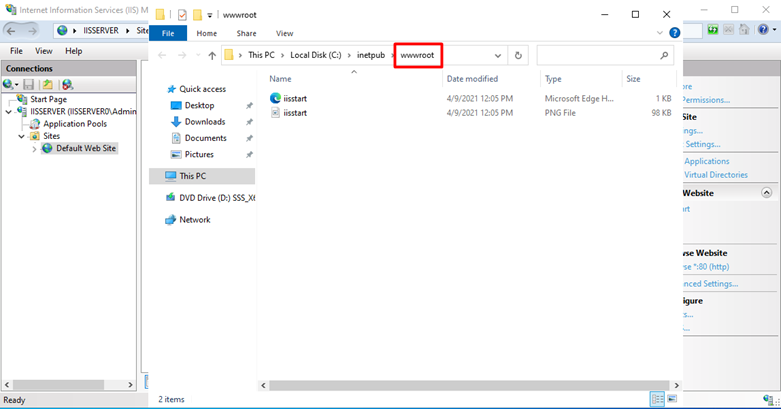781x409 pixels.
Task: Go back in Explorer navigation
Action: pyautogui.click(x=162, y=55)
